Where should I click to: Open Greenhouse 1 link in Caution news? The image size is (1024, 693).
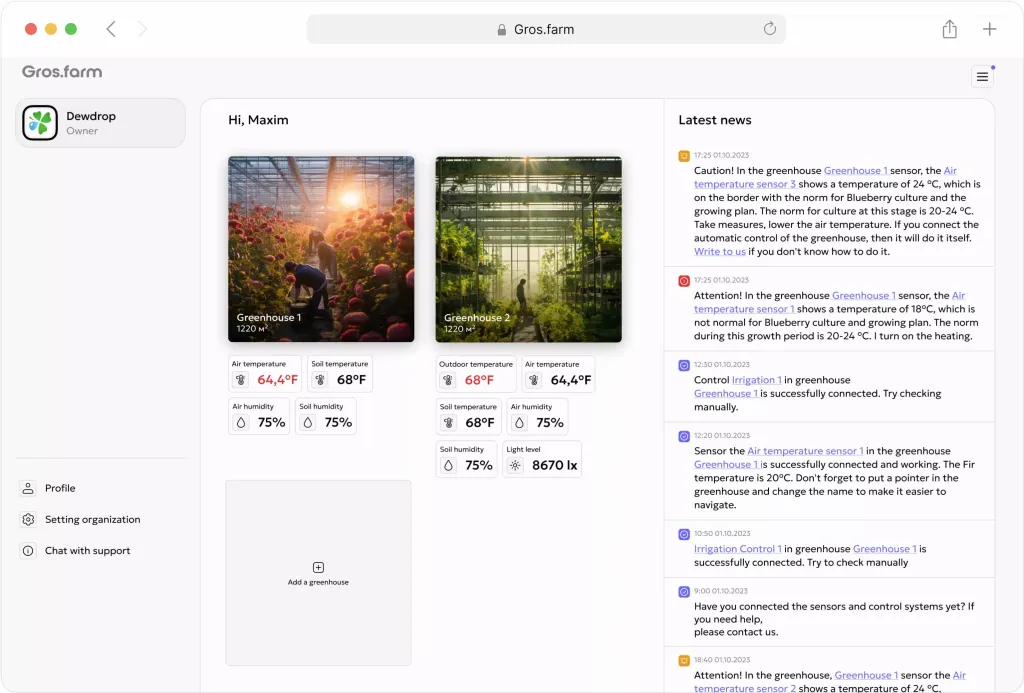click(x=855, y=170)
